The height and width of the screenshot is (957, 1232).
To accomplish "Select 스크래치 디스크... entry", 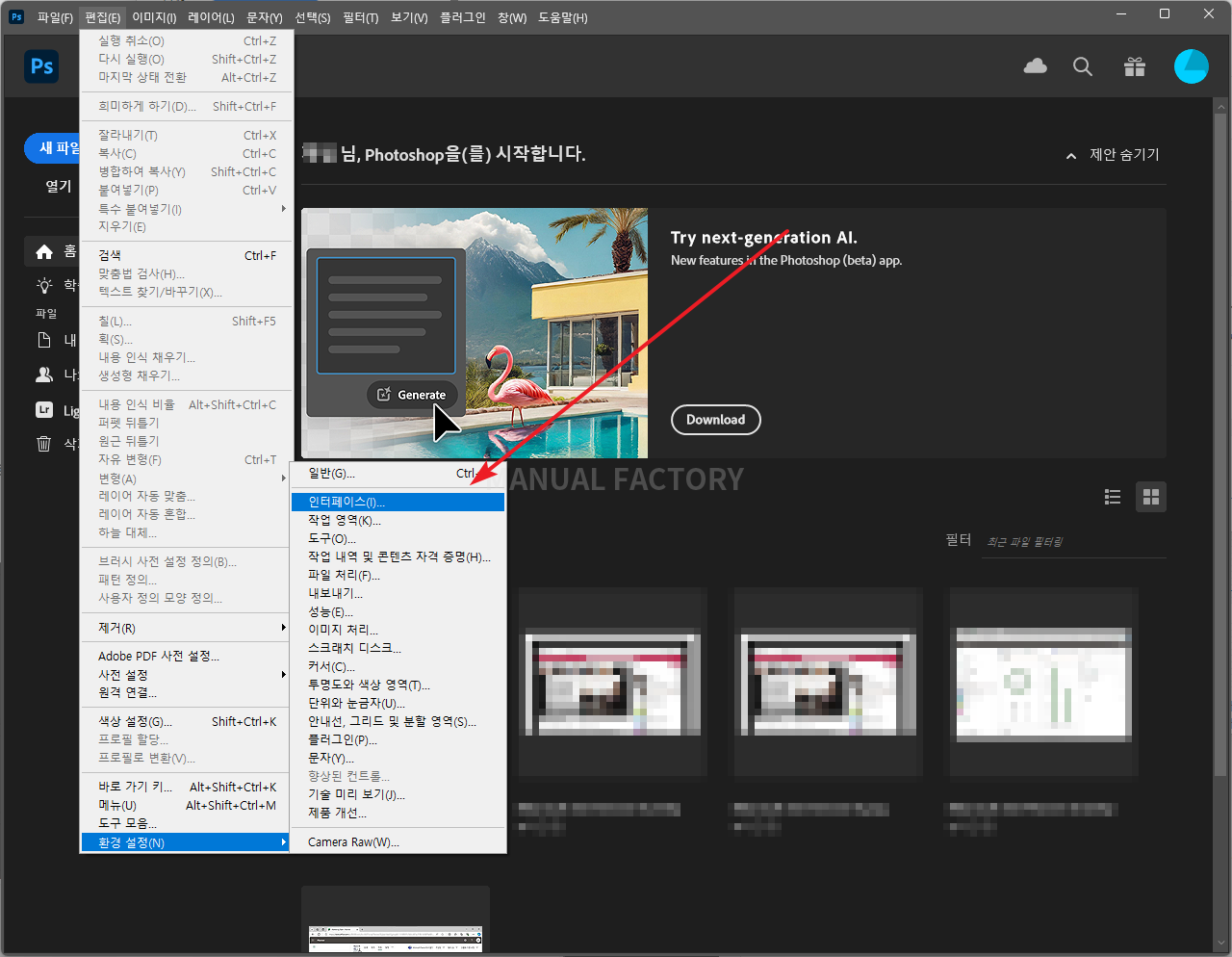I will tap(398, 648).
